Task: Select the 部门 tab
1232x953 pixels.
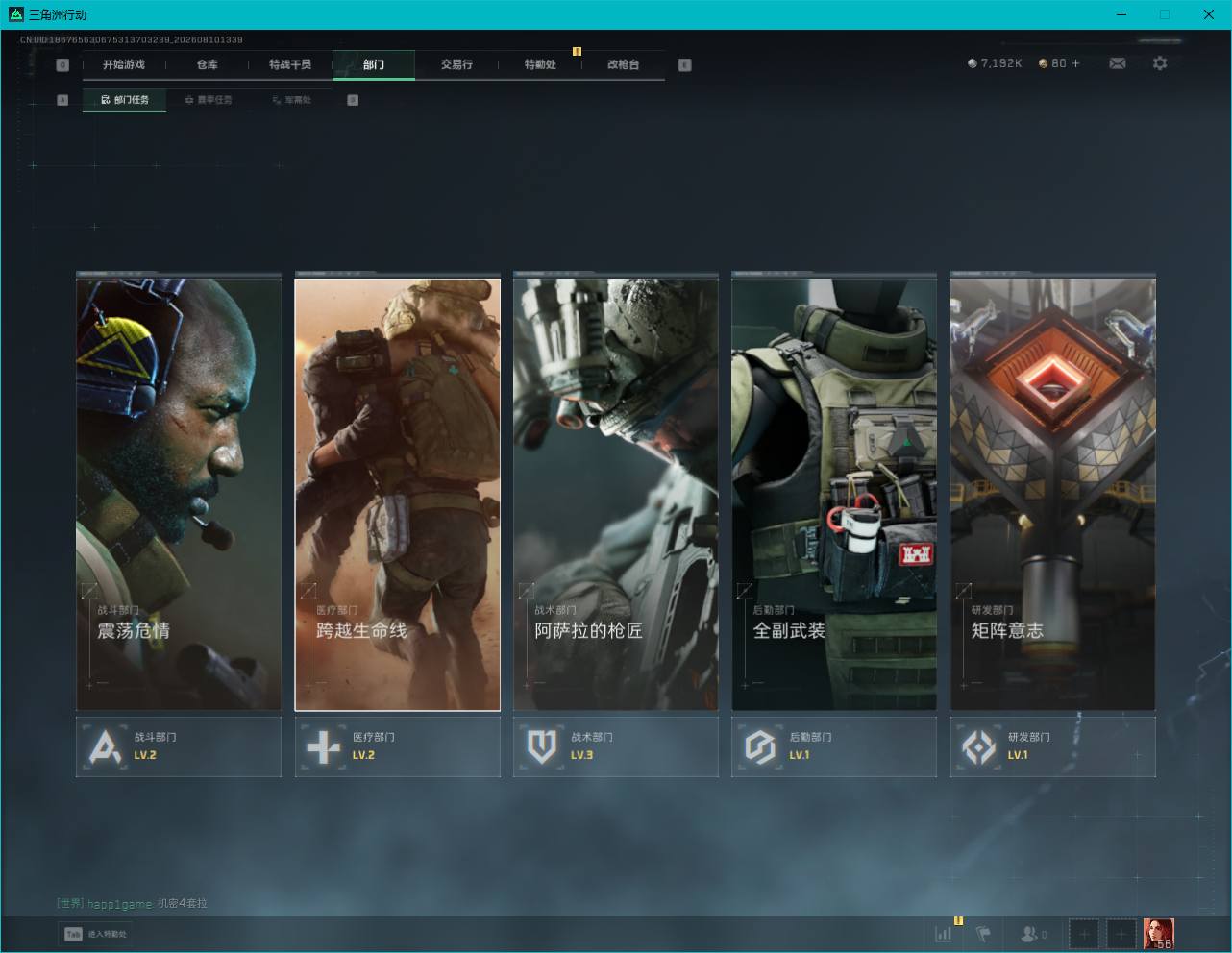Action: [x=374, y=64]
